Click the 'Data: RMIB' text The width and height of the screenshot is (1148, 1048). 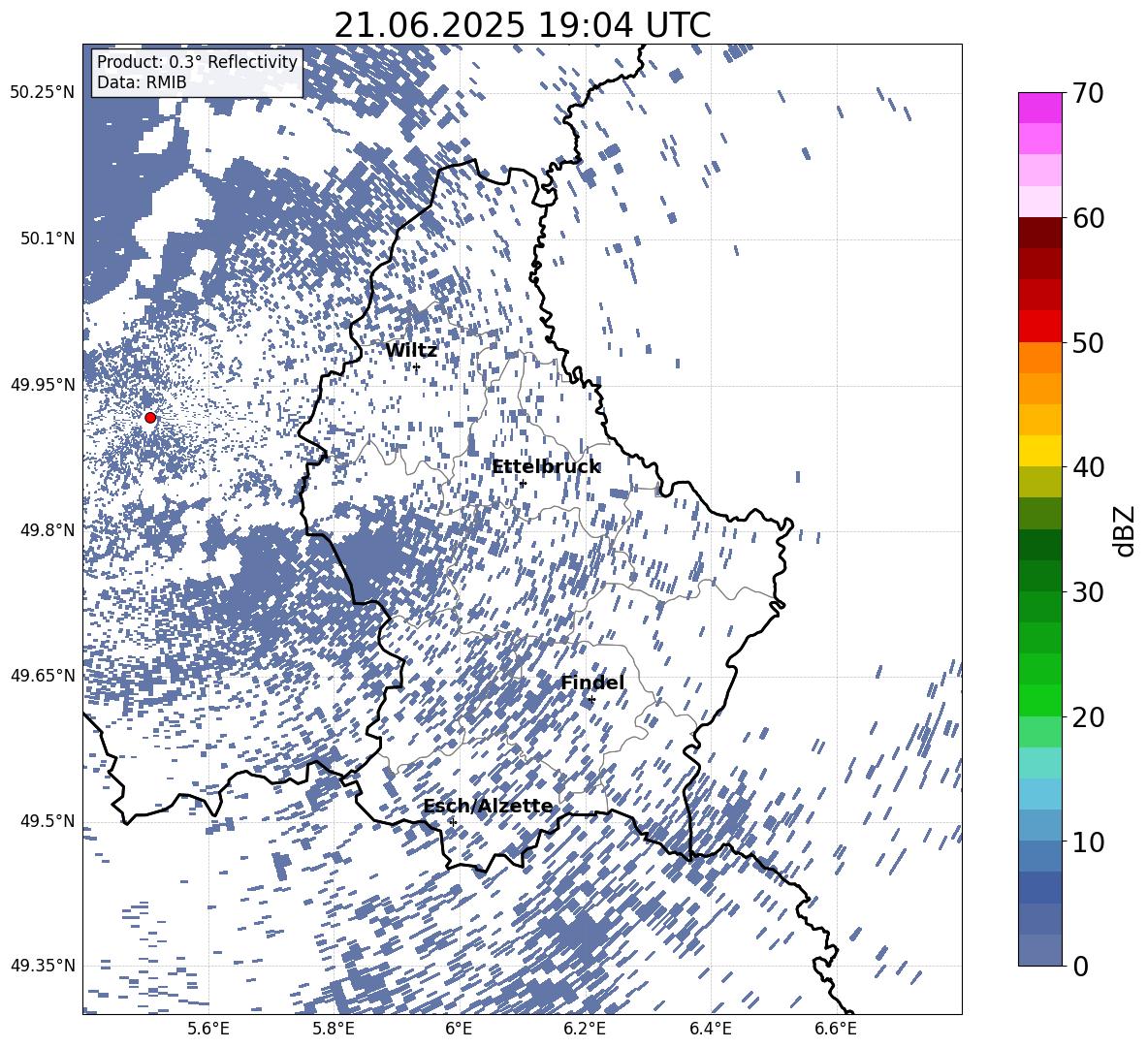pos(142,82)
